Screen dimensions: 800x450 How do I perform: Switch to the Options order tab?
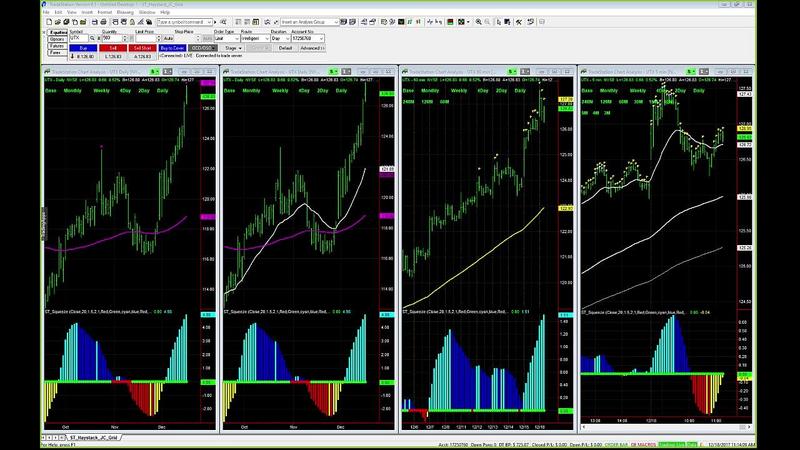point(57,39)
